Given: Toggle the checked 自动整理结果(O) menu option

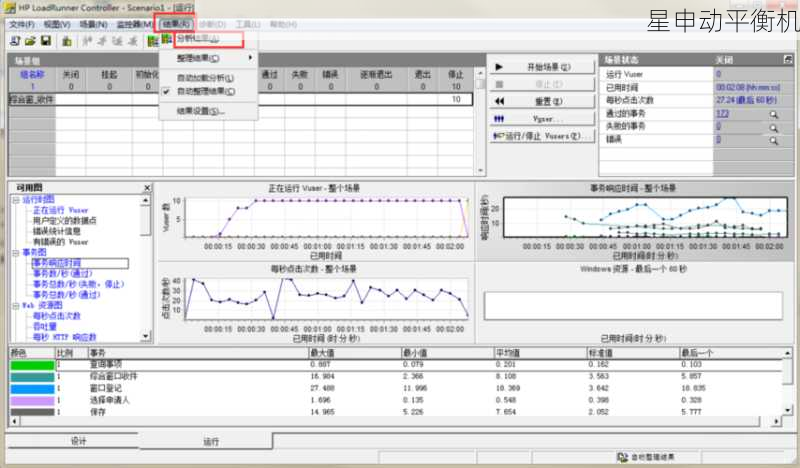Looking at the screenshot, I should [208, 91].
